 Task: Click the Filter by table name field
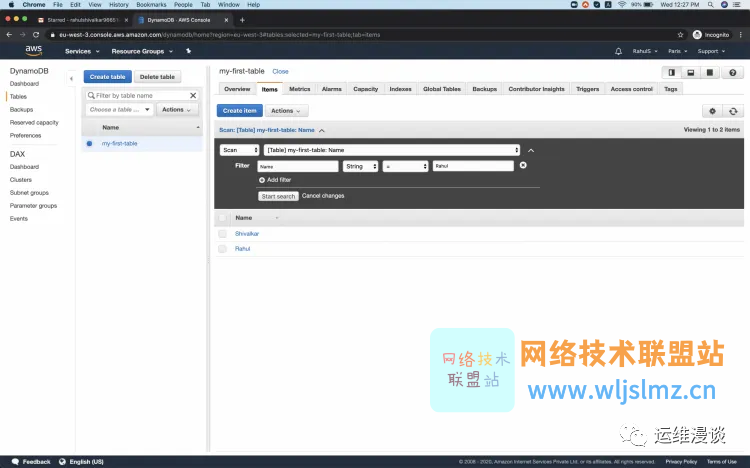(142, 96)
